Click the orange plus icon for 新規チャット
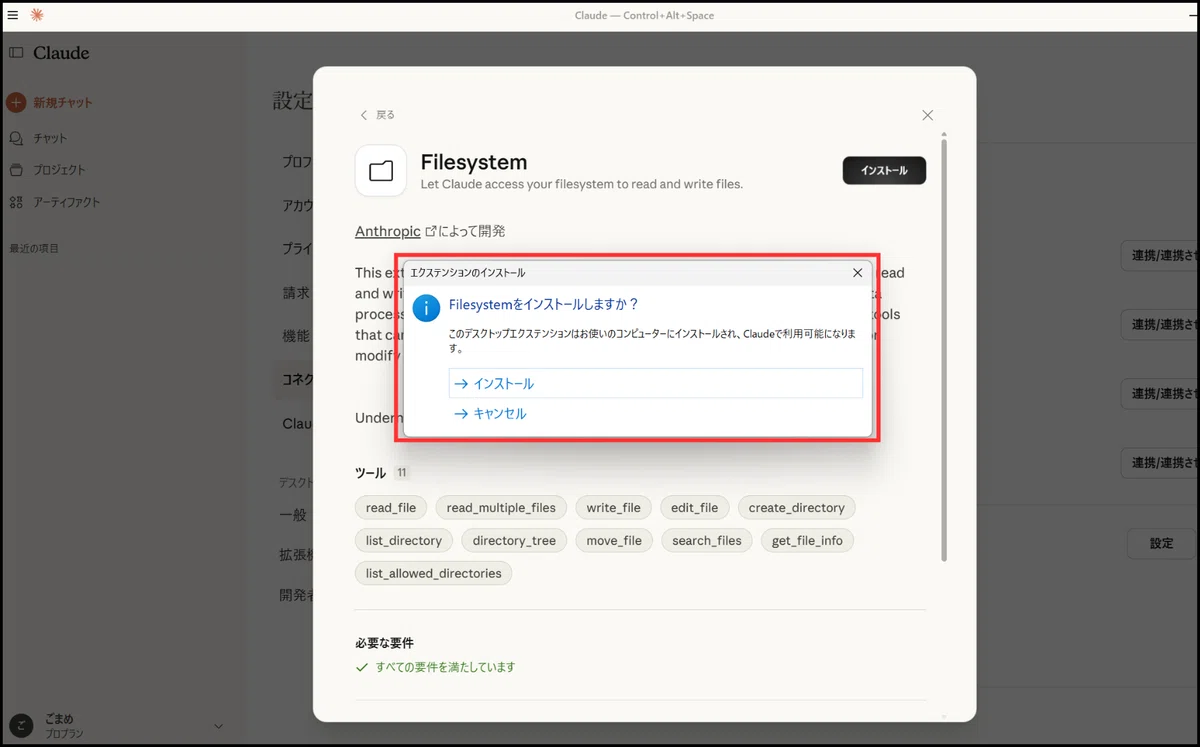 tap(16, 102)
